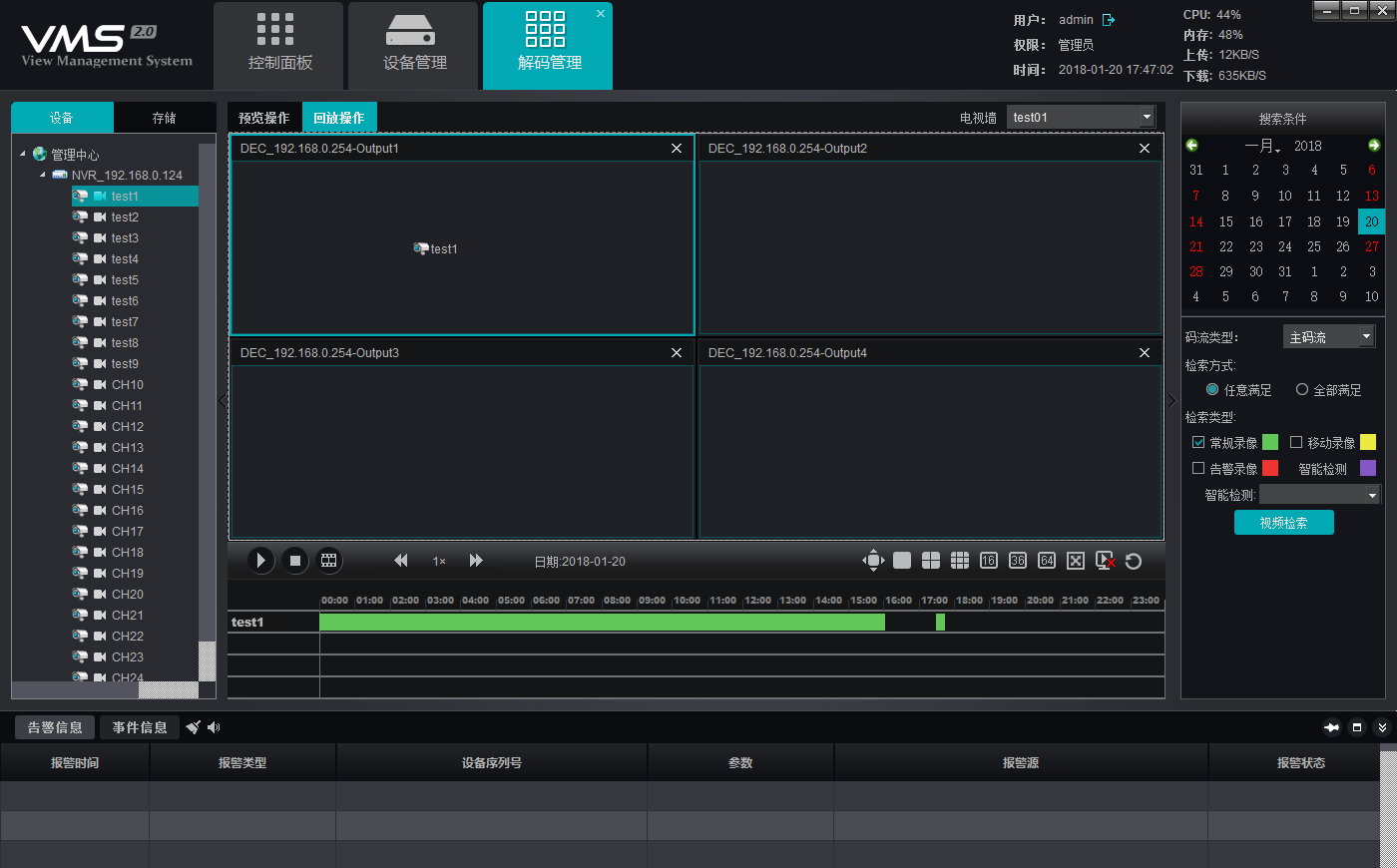The width and height of the screenshot is (1397, 868).
Task: Click the fast-forward double-arrow
Action: pos(476,561)
